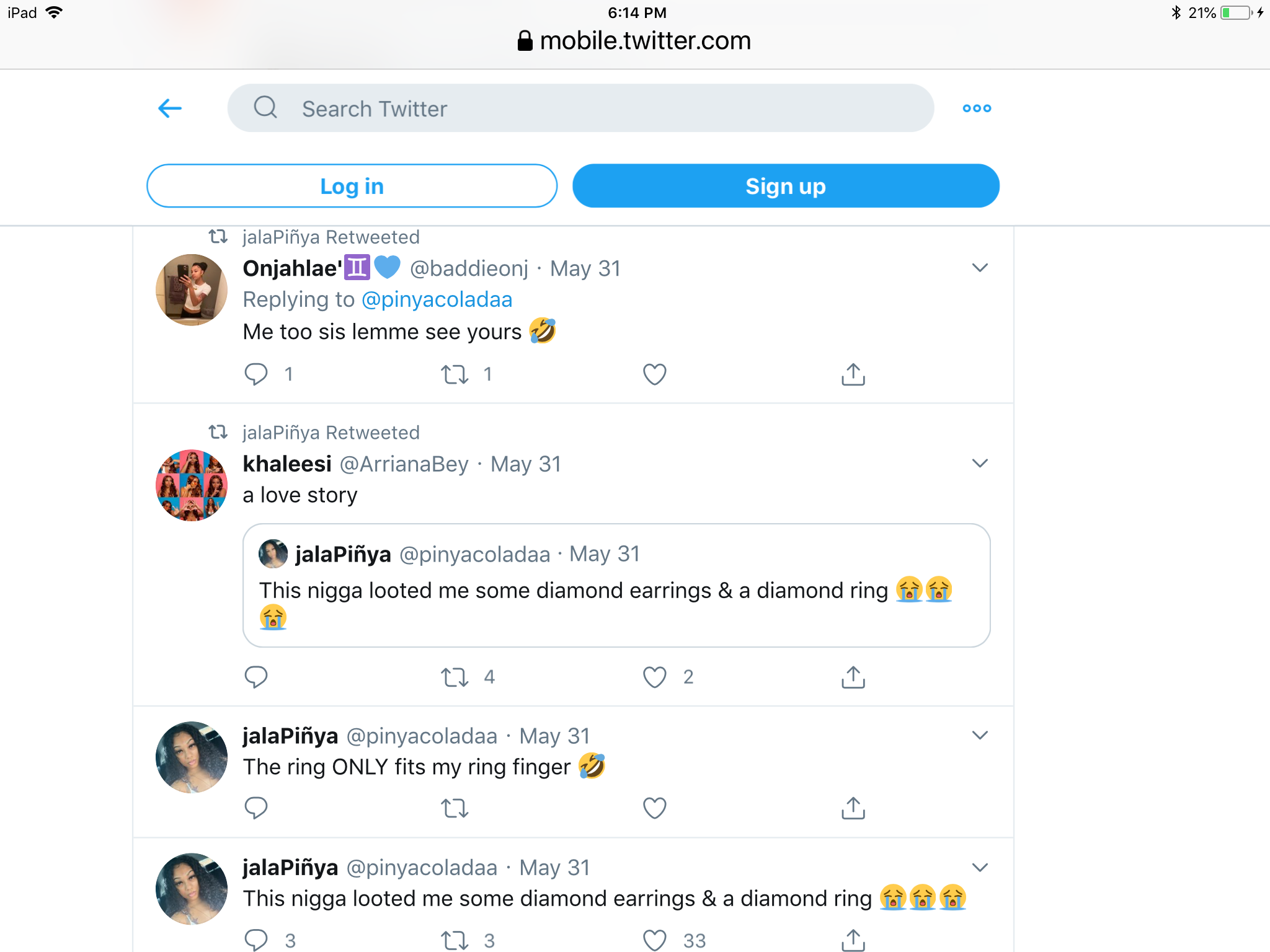Share the 'ring ONLY fits' tweet

pyautogui.click(x=853, y=808)
